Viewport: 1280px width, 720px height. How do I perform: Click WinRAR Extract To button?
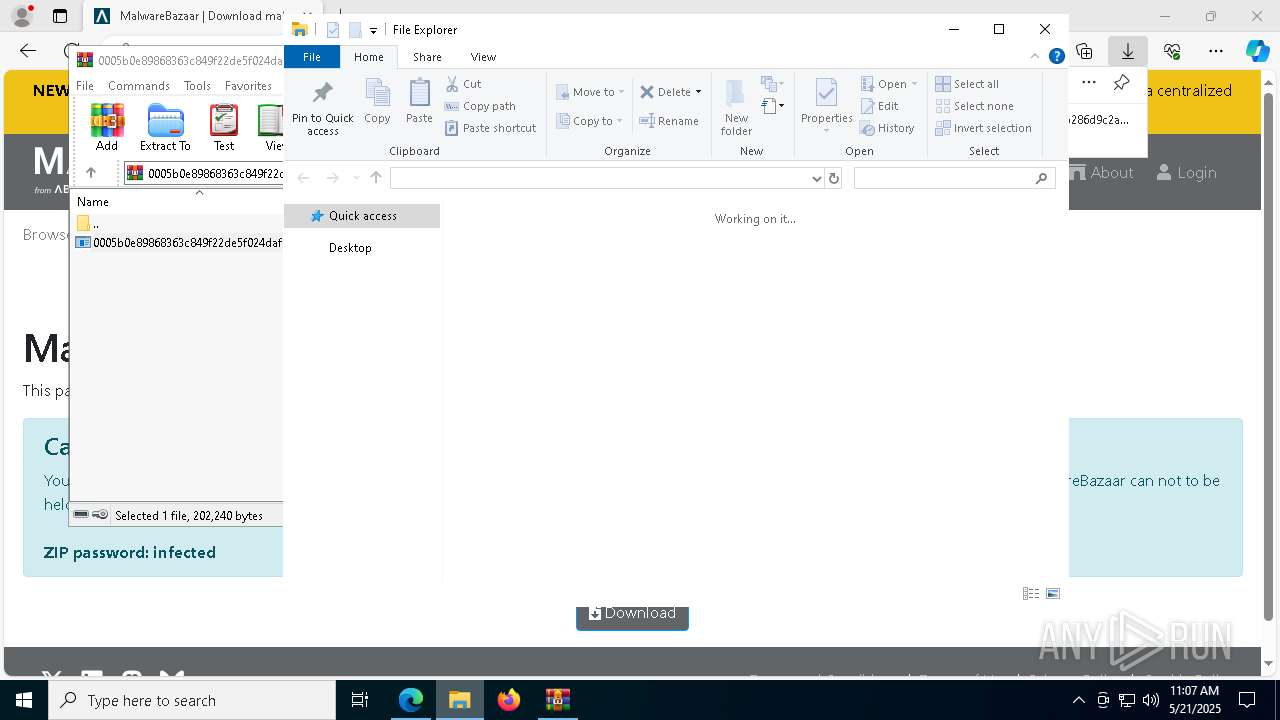165,127
